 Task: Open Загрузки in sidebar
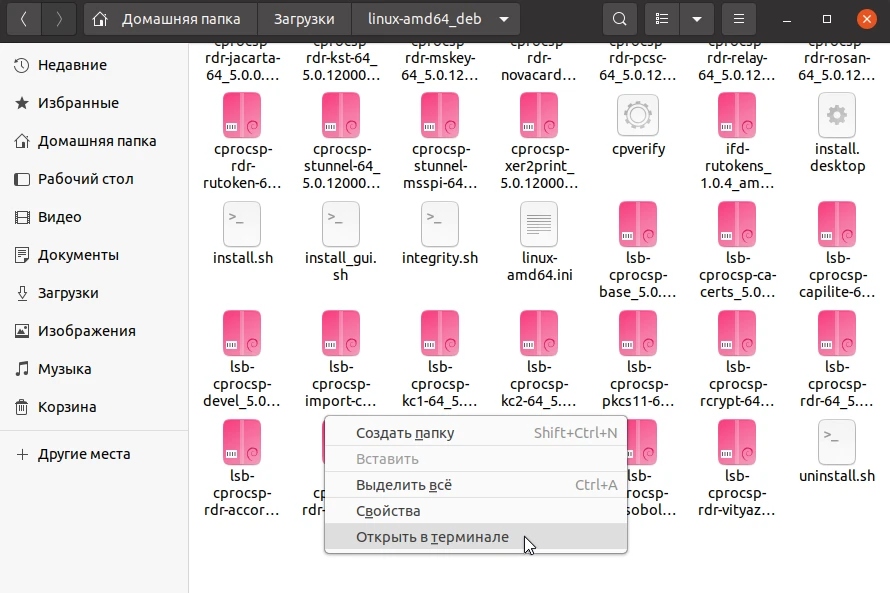(x=94, y=293)
